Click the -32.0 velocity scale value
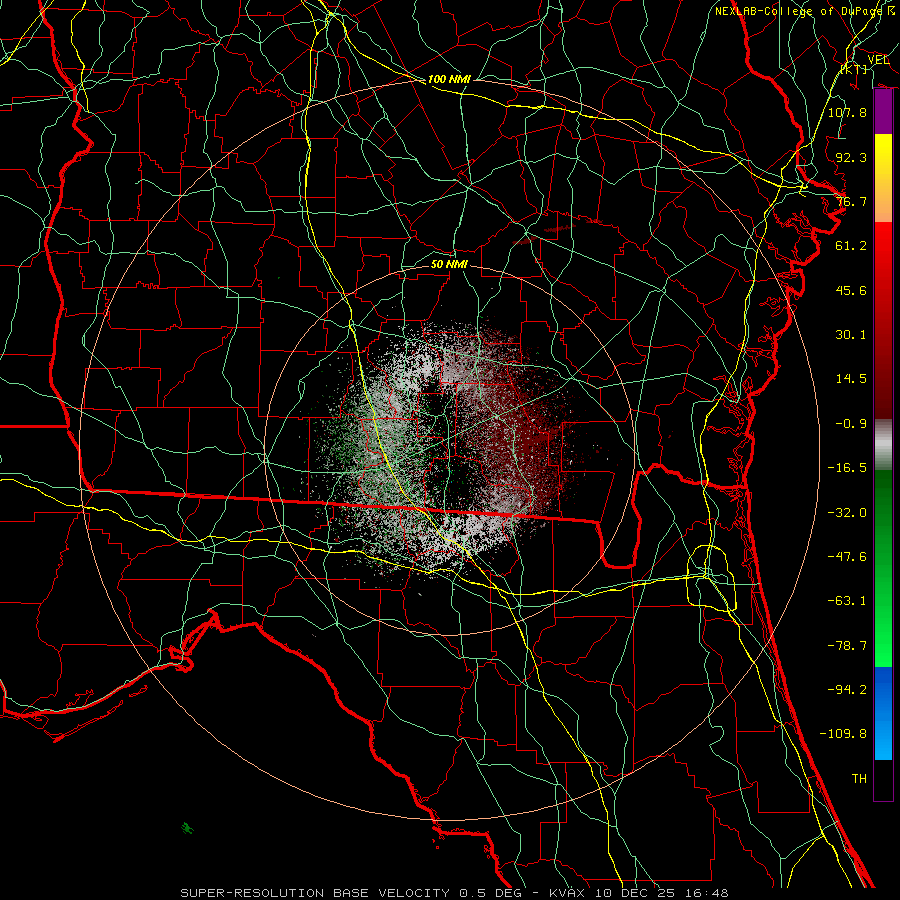Viewport: 900px width, 900px height. (847, 513)
